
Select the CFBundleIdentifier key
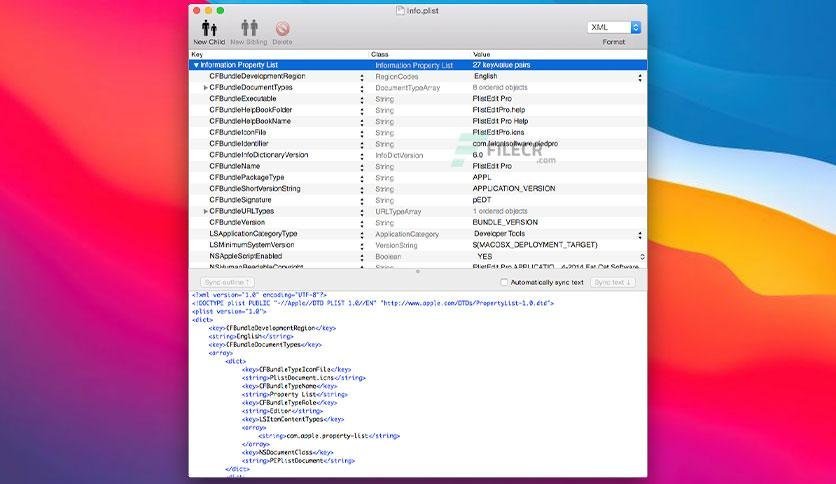point(239,144)
